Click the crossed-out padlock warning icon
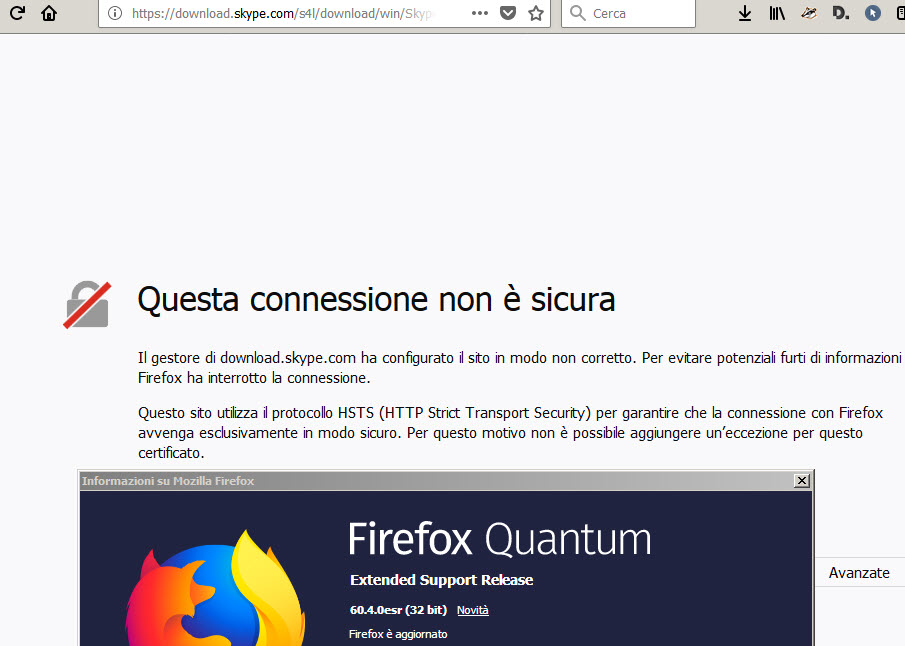The image size is (905, 646). click(87, 305)
